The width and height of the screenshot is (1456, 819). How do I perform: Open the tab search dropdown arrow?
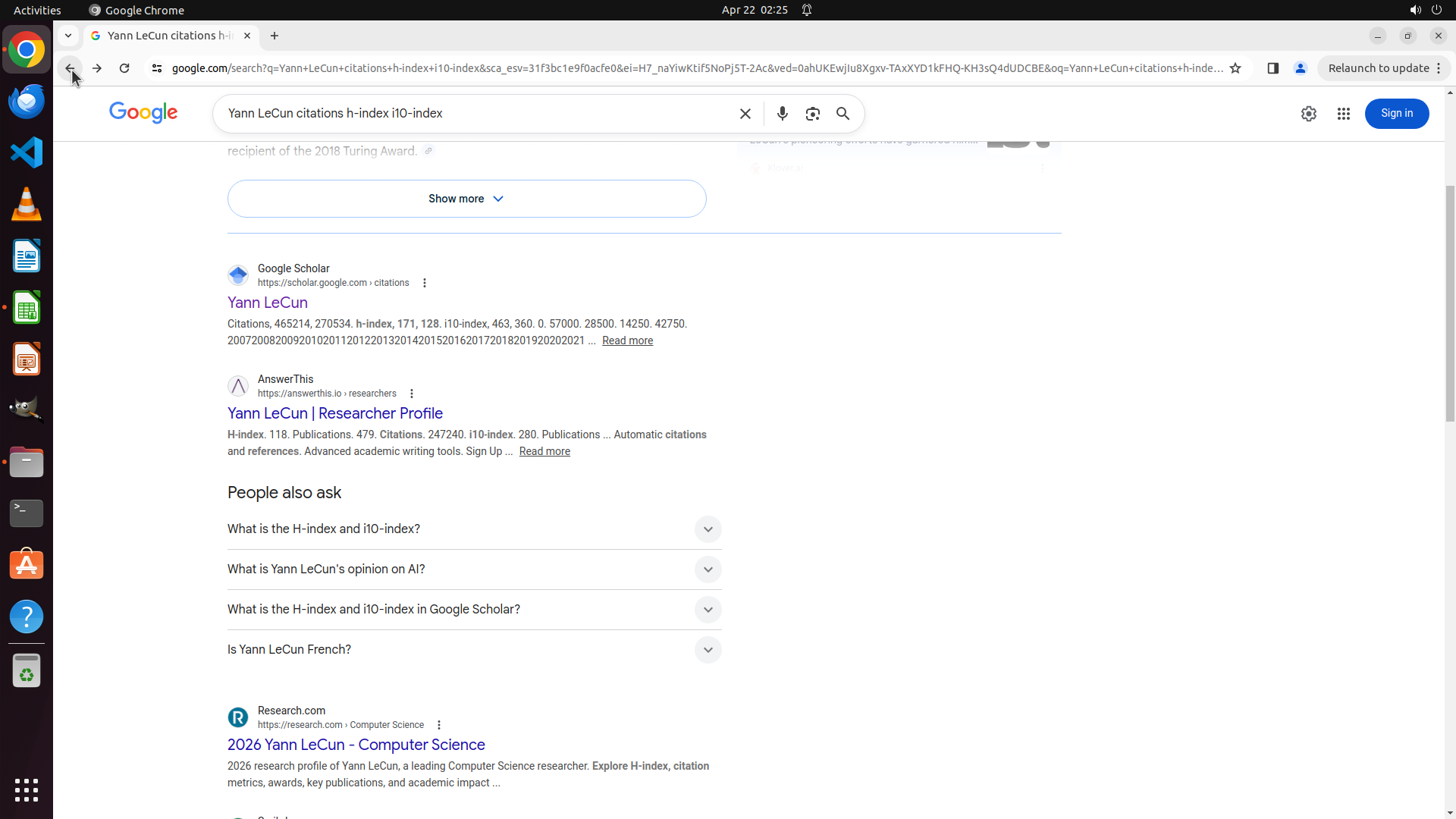(x=68, y=36)
